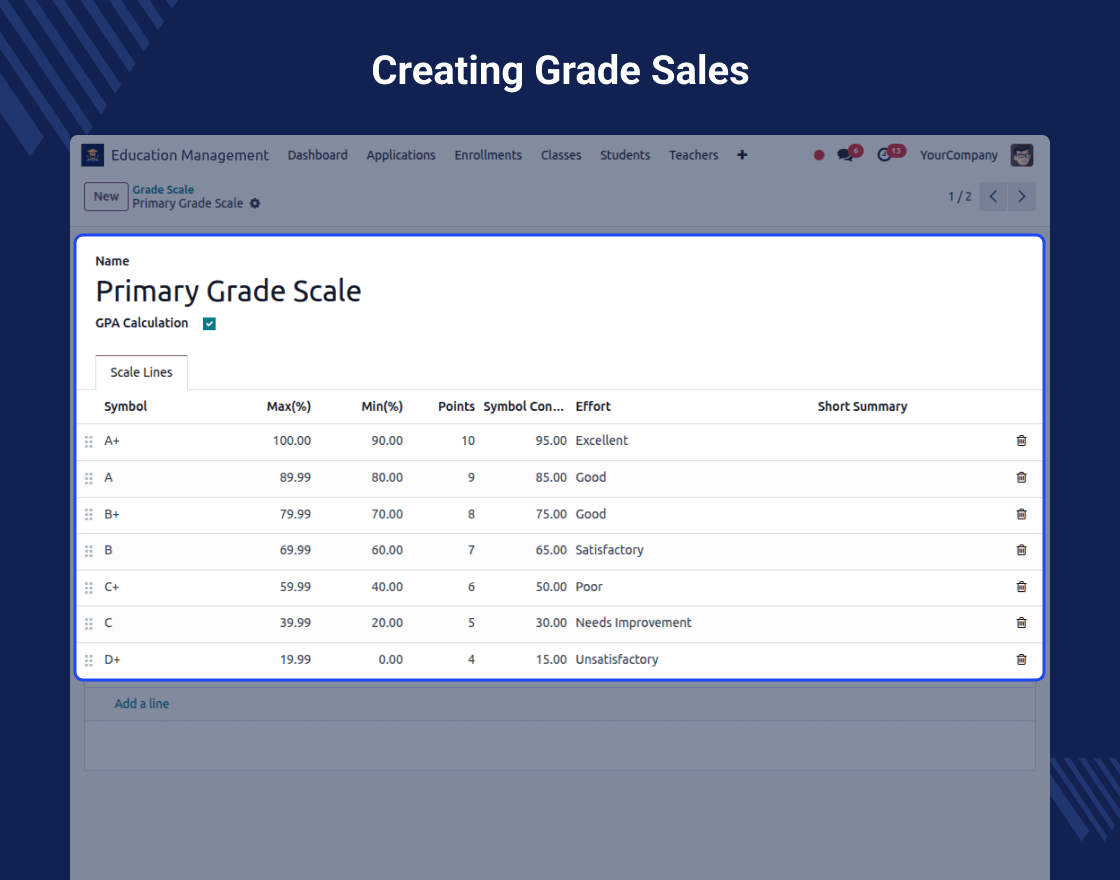Click the D+ symbol cell
1120x880 pixels.
112,659
